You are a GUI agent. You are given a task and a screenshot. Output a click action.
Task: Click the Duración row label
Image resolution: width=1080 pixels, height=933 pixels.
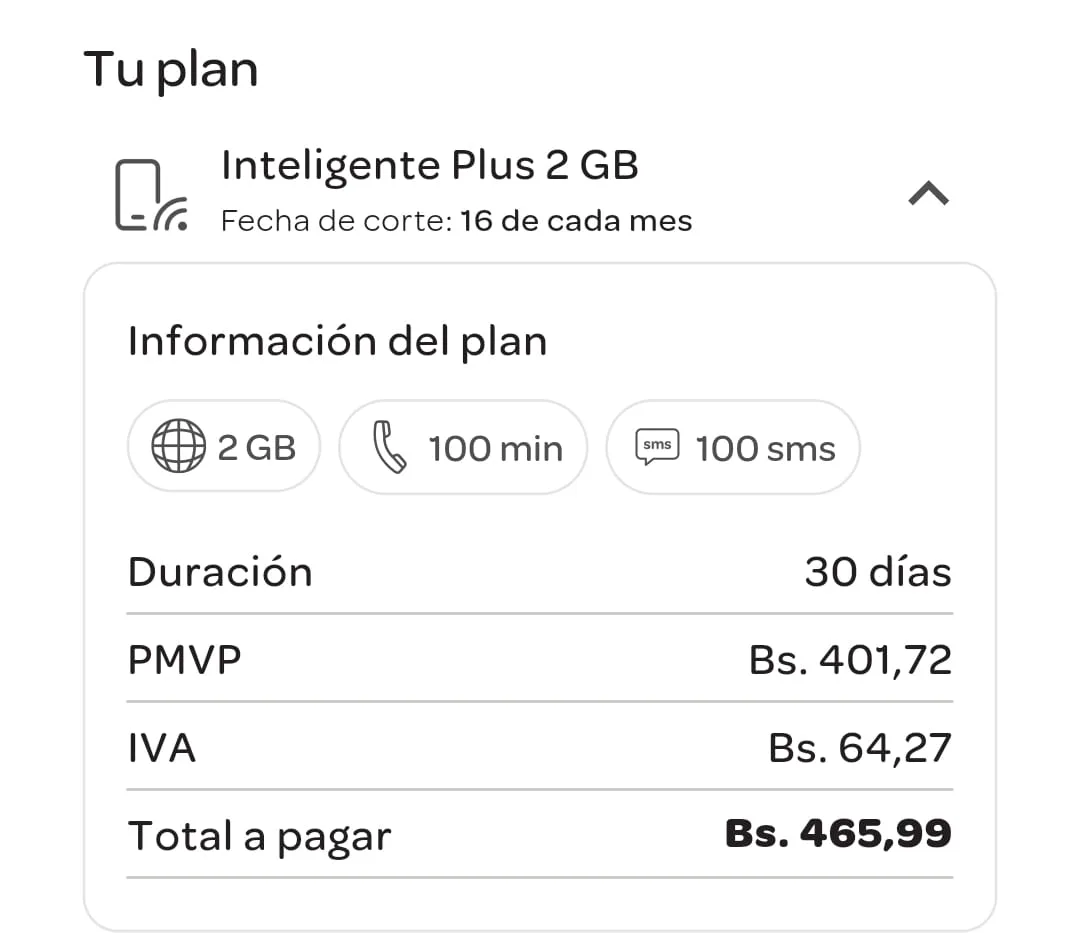click(x=220, y=572)
